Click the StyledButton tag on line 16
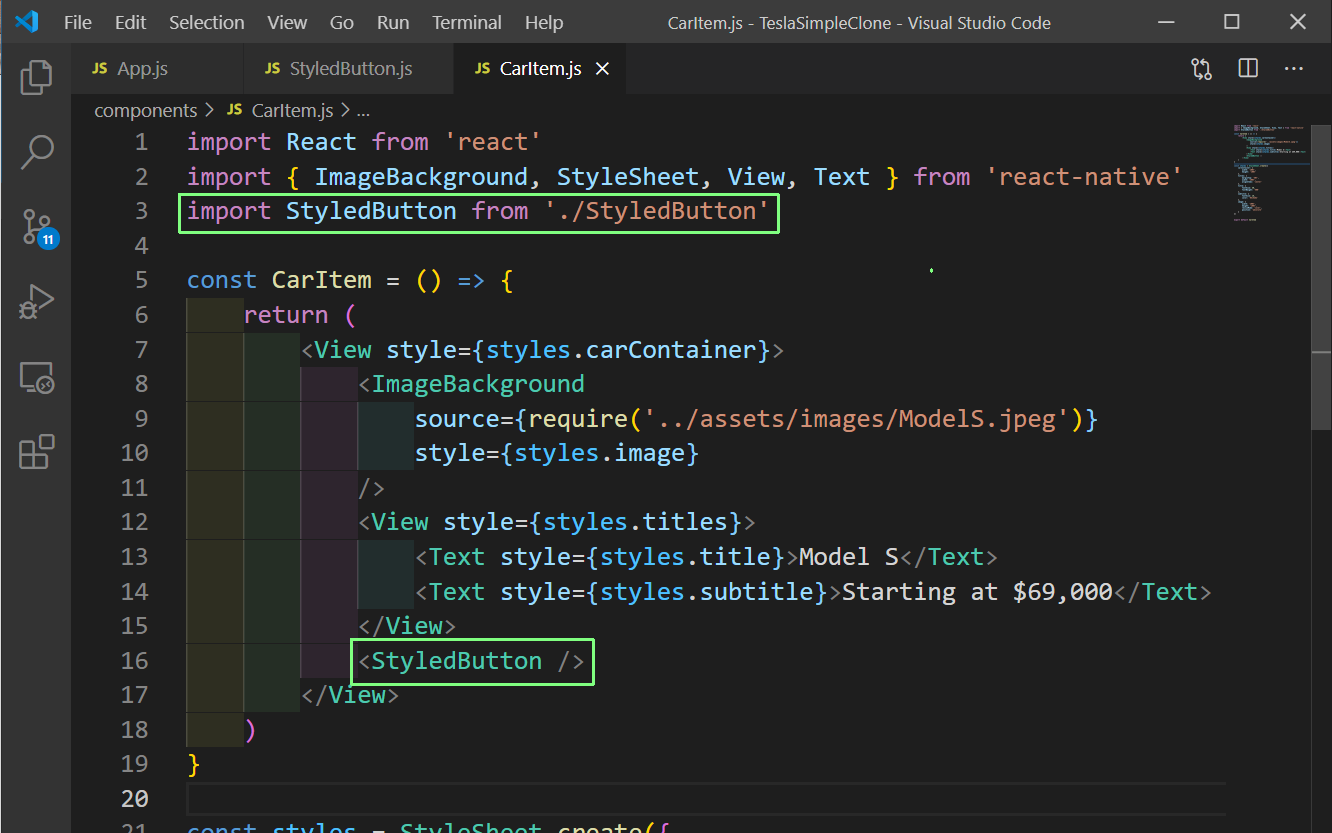1332x833 pixels. (457, 661)
